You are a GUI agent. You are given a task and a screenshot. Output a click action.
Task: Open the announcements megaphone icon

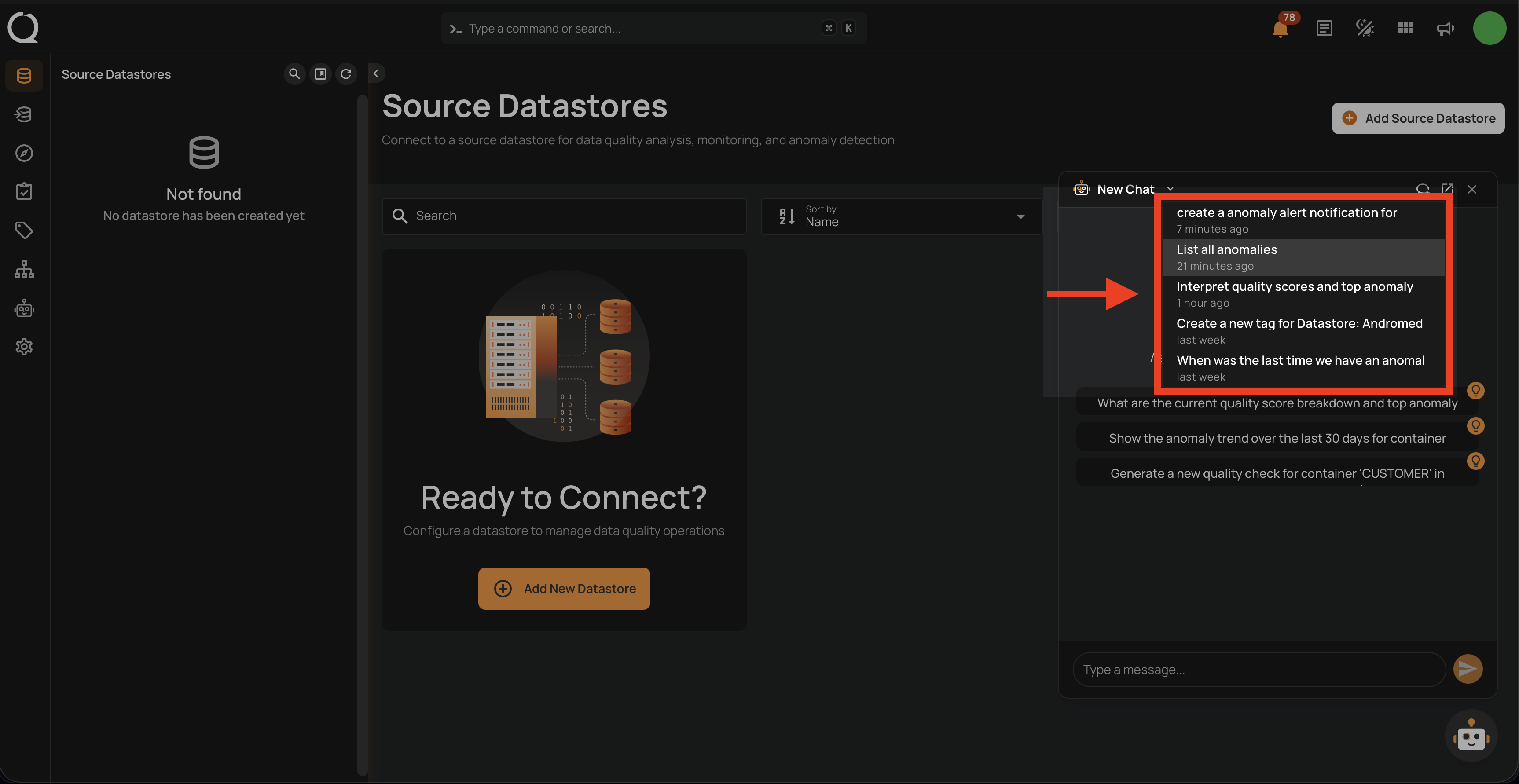click(x=1445, y=28)
